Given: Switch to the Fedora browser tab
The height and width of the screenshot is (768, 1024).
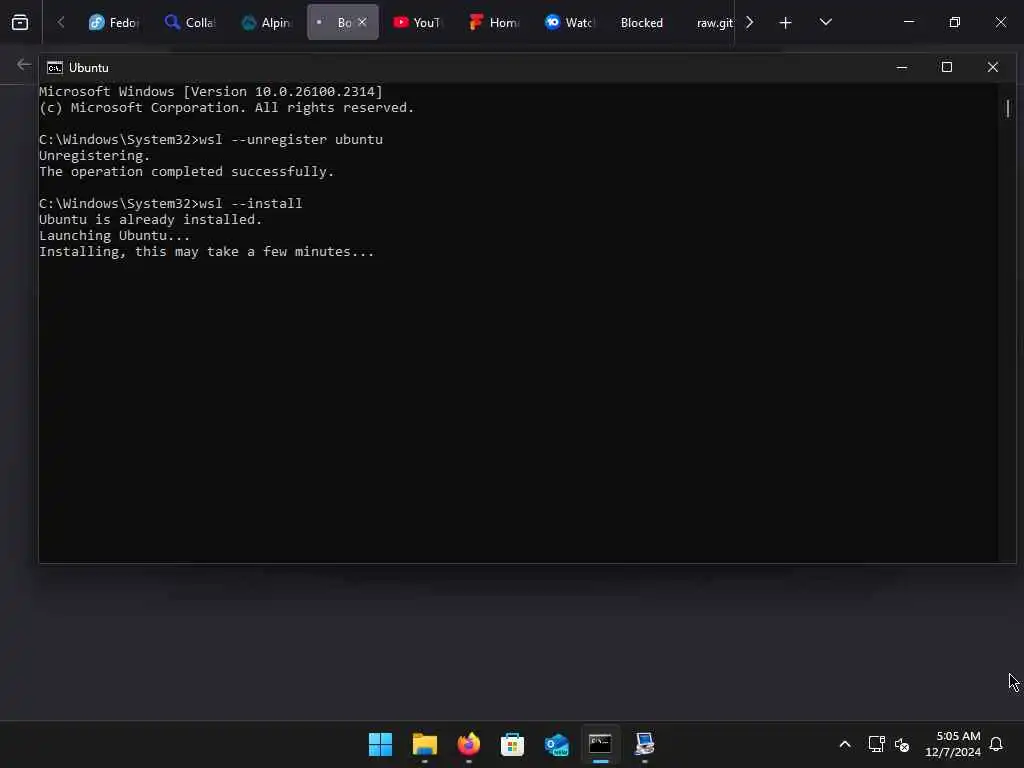Looking at the screenshot, I should [114, 22].
